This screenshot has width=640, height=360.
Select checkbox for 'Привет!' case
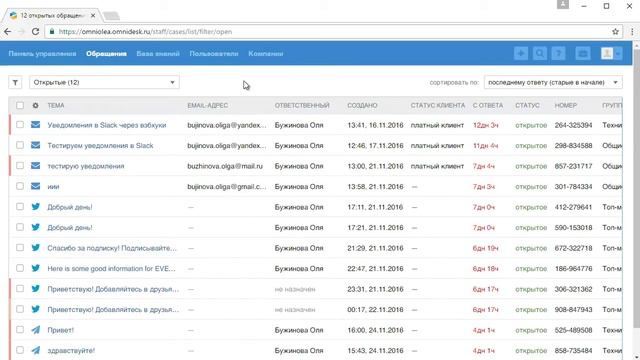[x=20, y=330]
